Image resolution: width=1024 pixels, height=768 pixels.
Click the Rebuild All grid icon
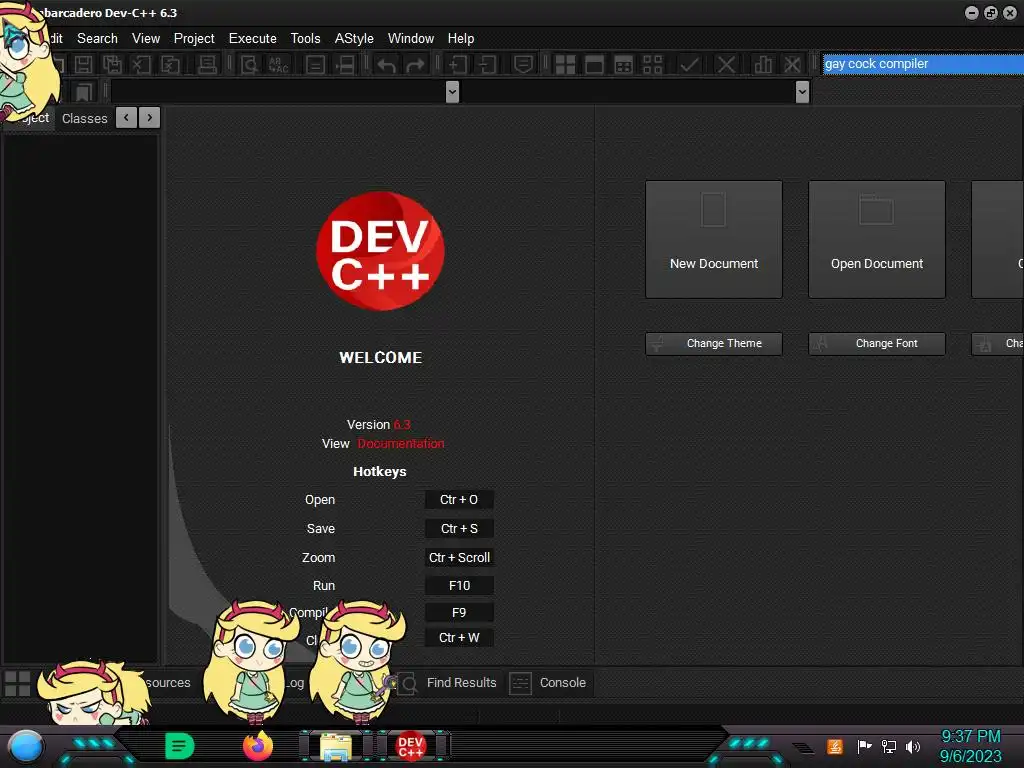pyautogui.click(x=652, y=65)
